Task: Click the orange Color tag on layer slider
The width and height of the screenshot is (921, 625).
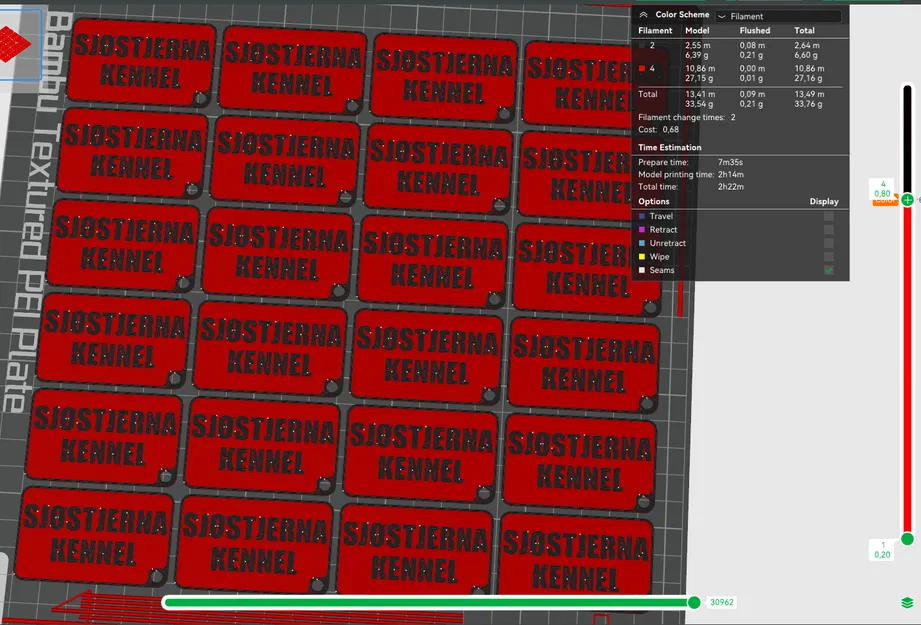Action: (885, 201)
